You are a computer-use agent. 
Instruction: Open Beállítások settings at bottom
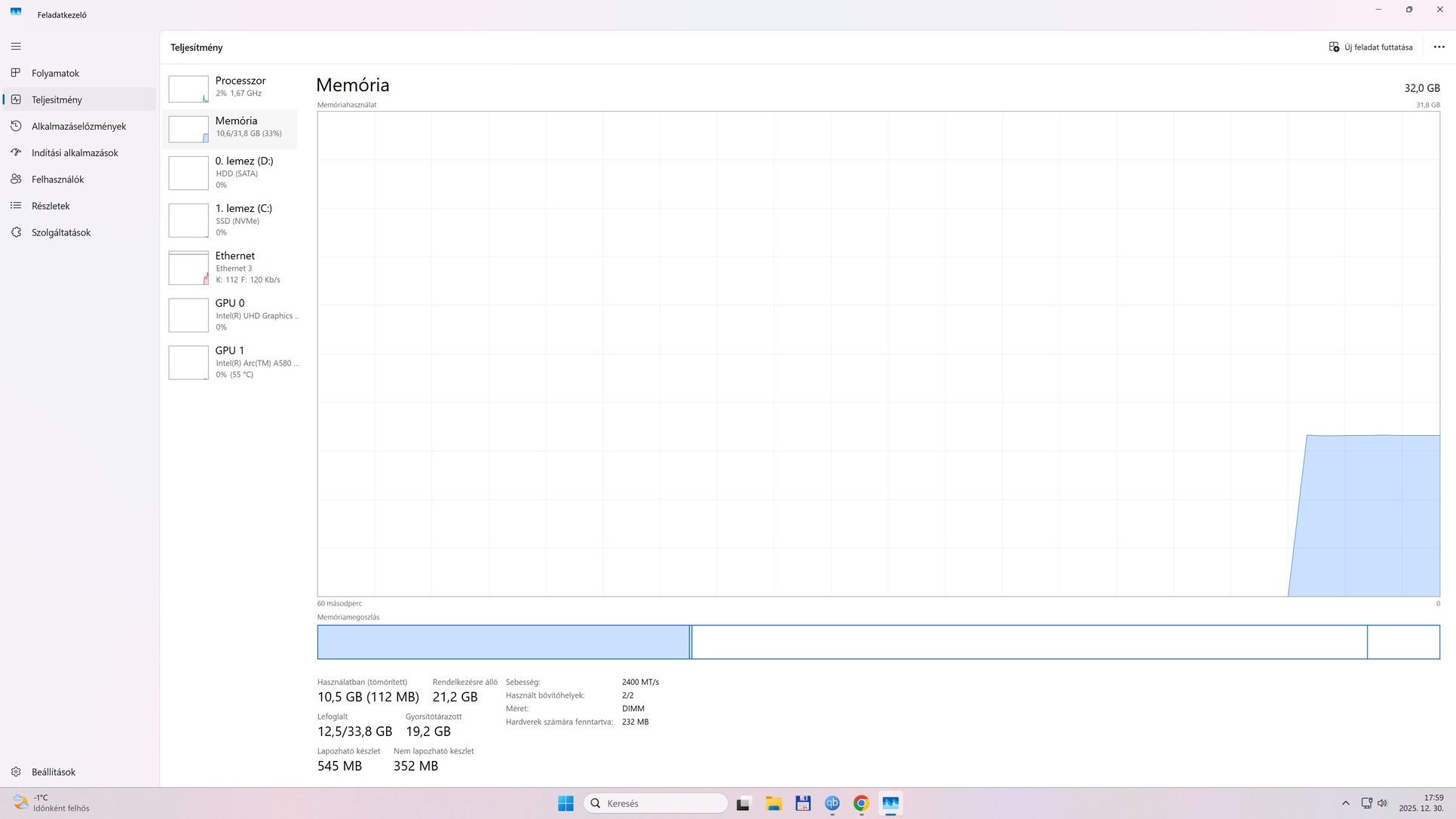[53, 771]
